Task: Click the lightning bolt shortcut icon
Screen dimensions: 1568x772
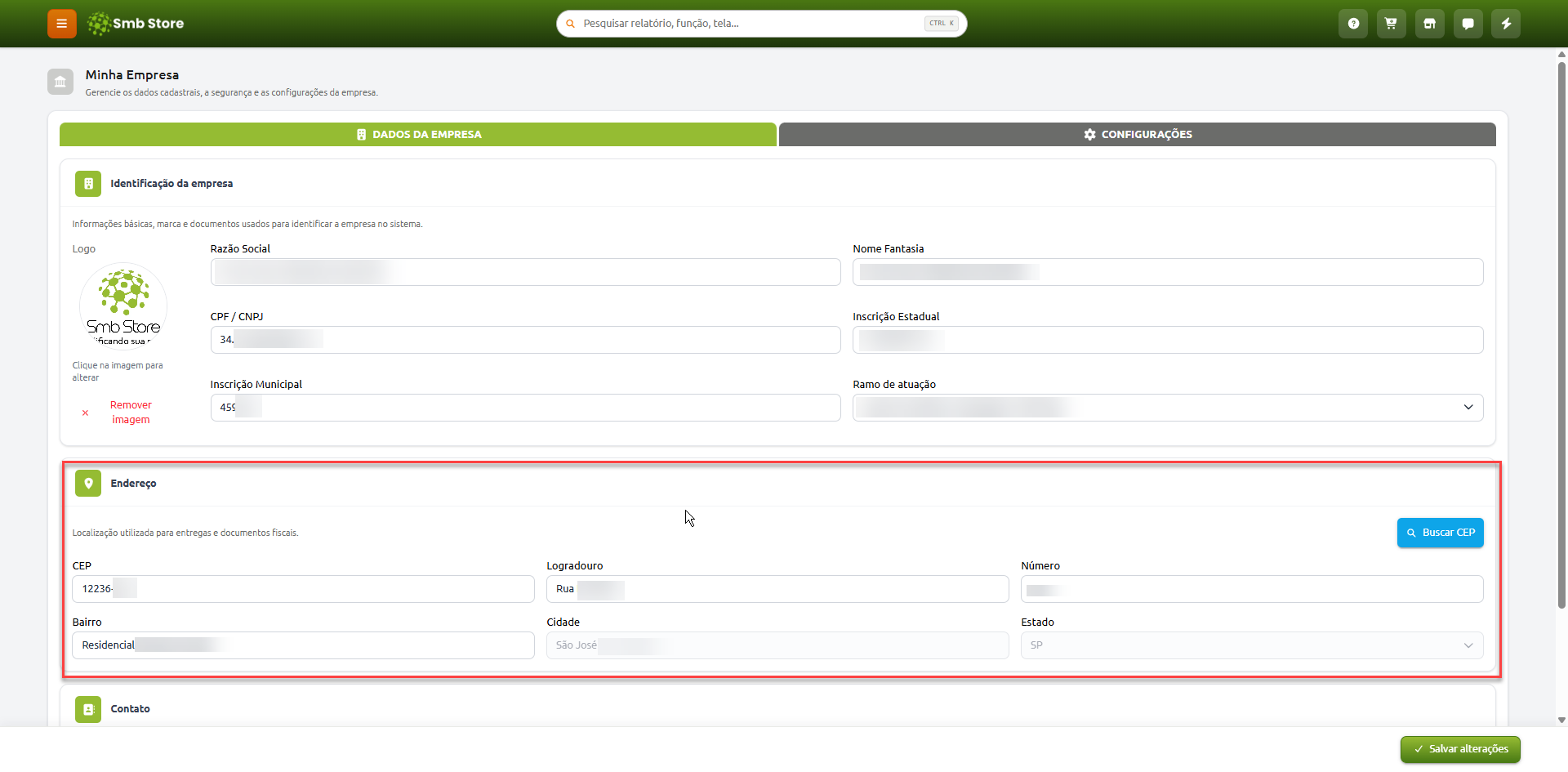Action: (1506, 24)
